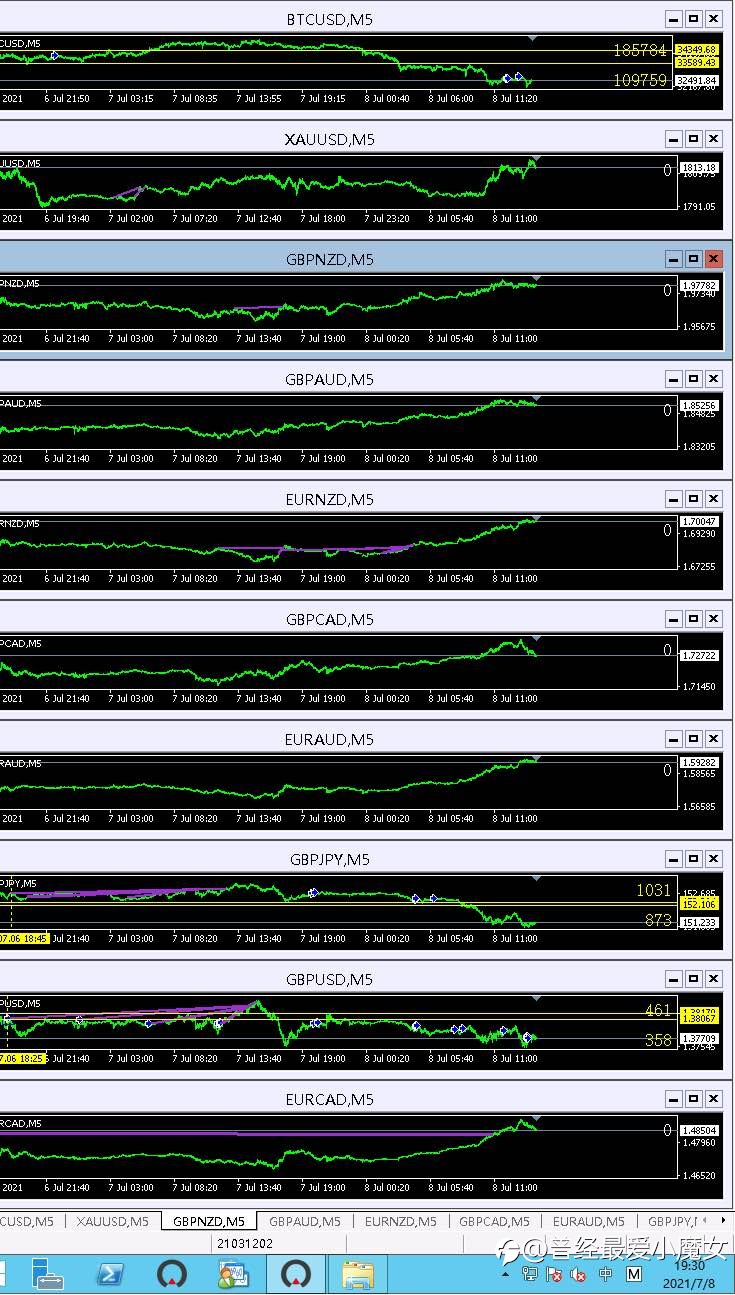Viewport: 735px width, 1295px height.
Task: Switch to the XAUUSD,M5 chart tab
Action: (112, 1221)
